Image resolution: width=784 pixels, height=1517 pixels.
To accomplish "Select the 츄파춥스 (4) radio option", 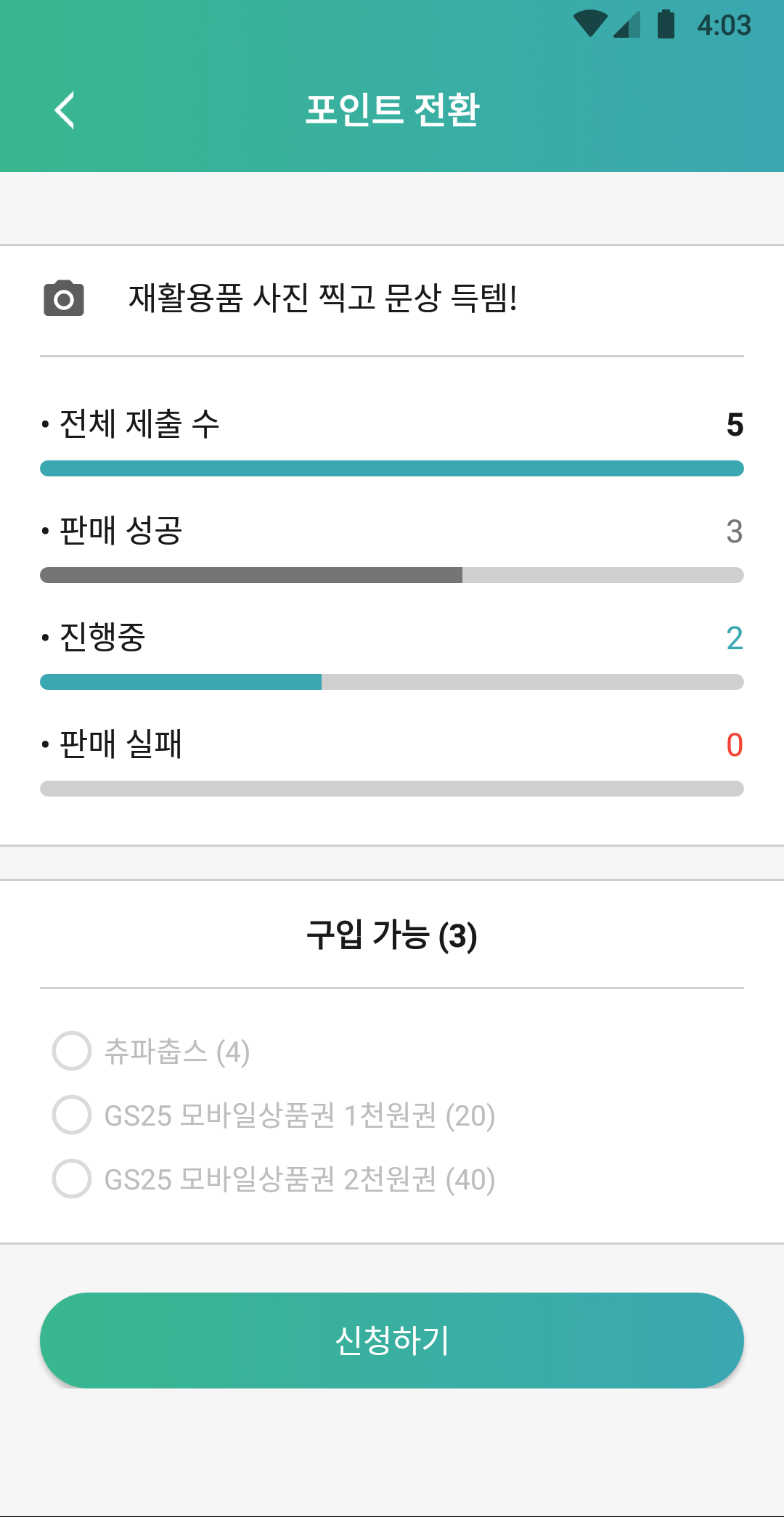I will pyautogui.click(x=151, y=1051).
